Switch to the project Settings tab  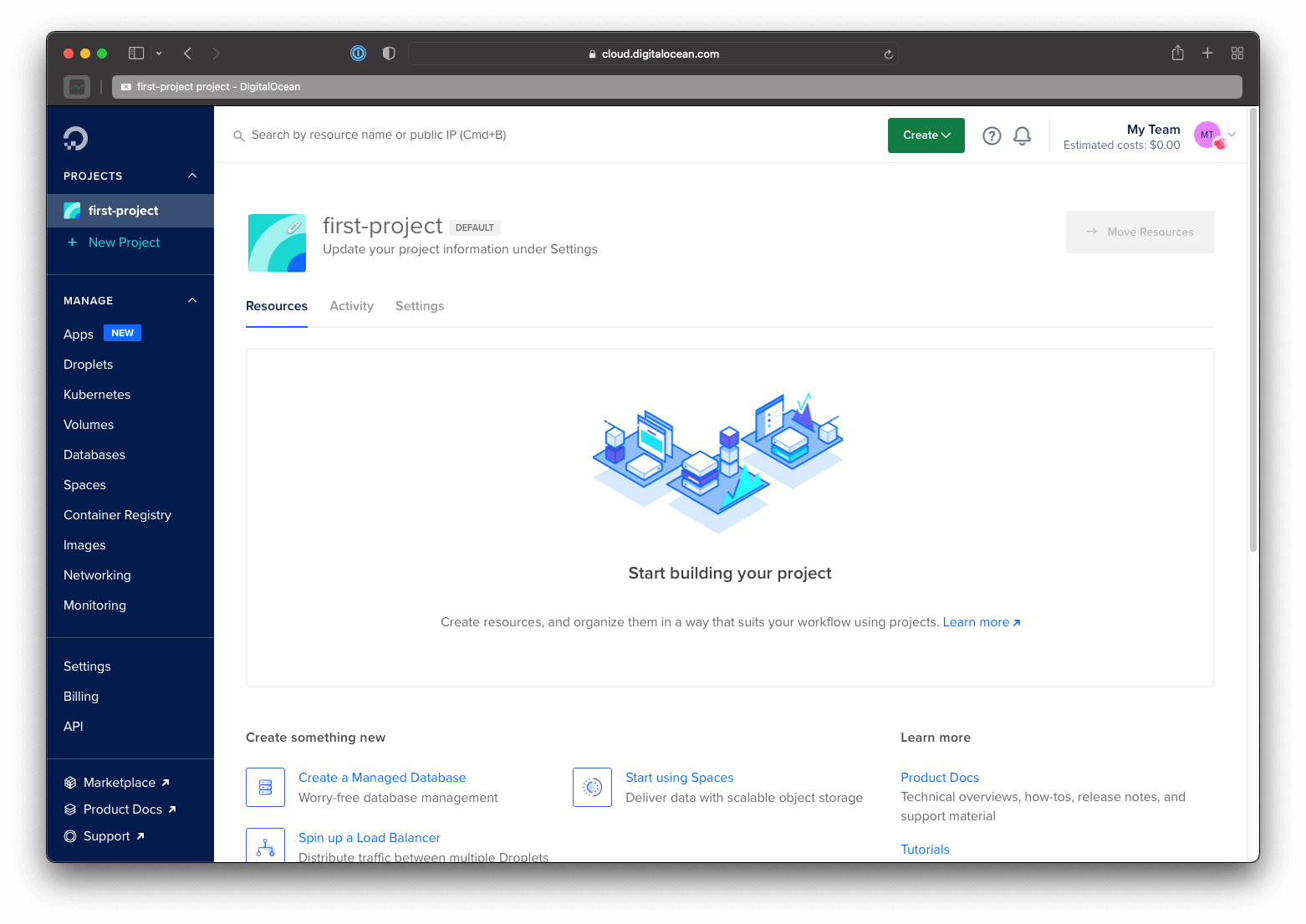pyautogui.click(x=420, y=306)
